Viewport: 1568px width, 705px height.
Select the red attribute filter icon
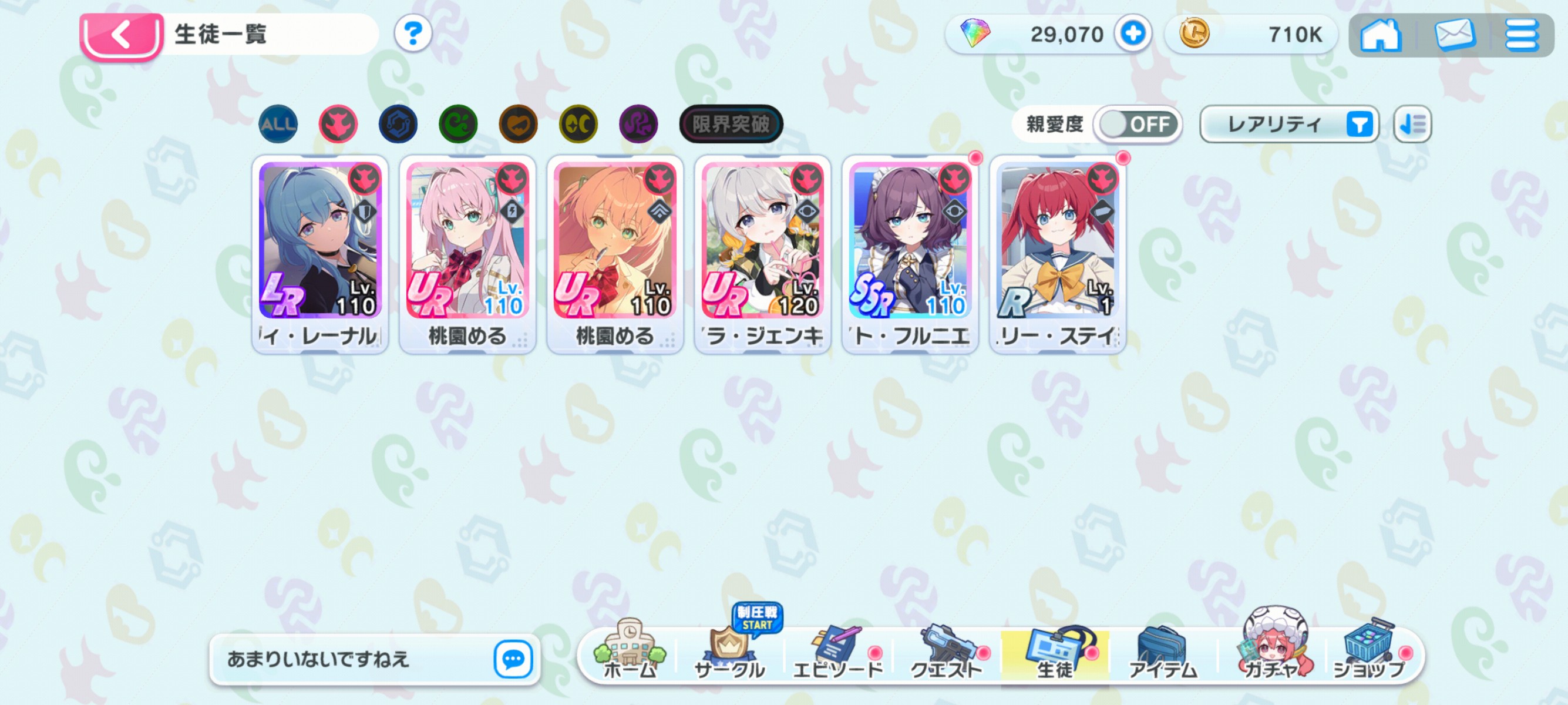[338, 124]
